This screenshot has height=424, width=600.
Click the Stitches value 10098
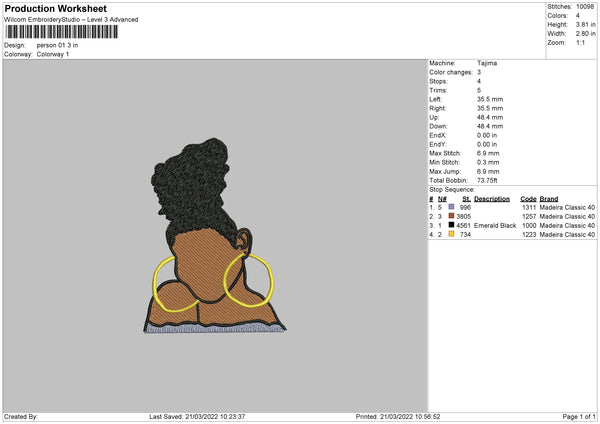(585, 7)
